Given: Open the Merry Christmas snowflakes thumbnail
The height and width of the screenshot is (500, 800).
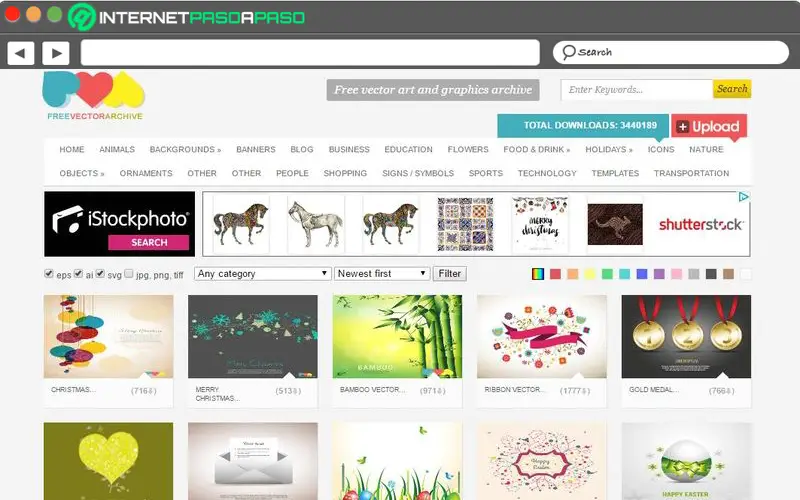Looking at the screenshot, I should coord(253,336).
